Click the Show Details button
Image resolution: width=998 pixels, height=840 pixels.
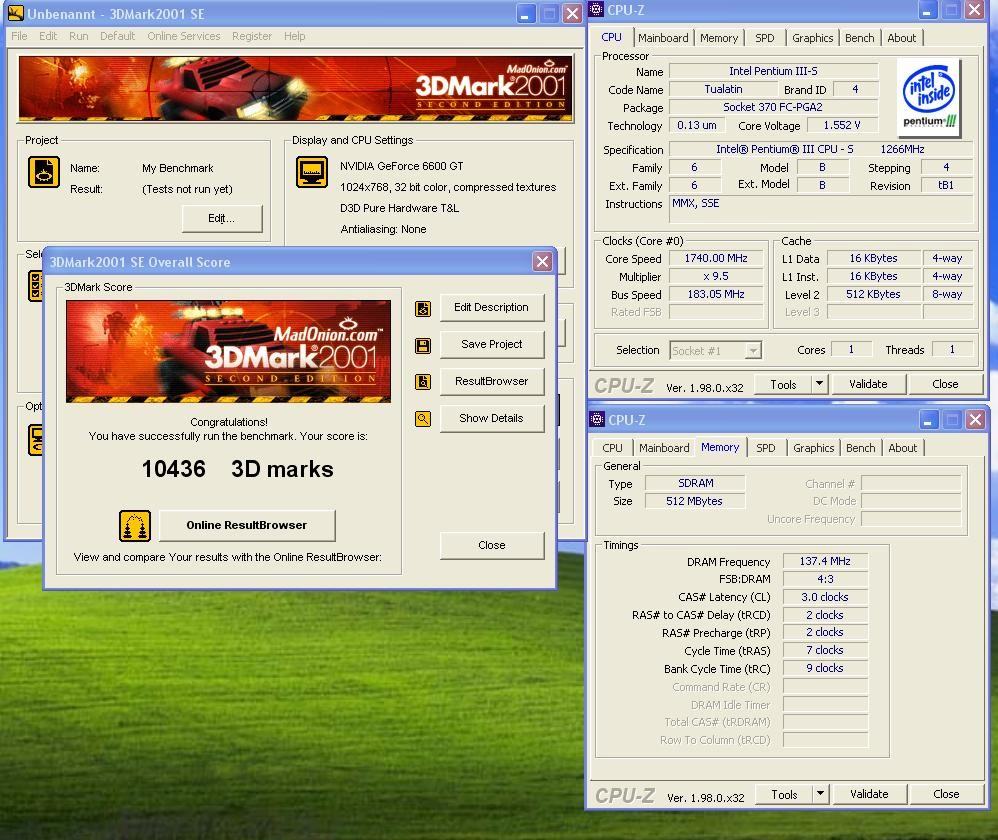tap(492, 418)
